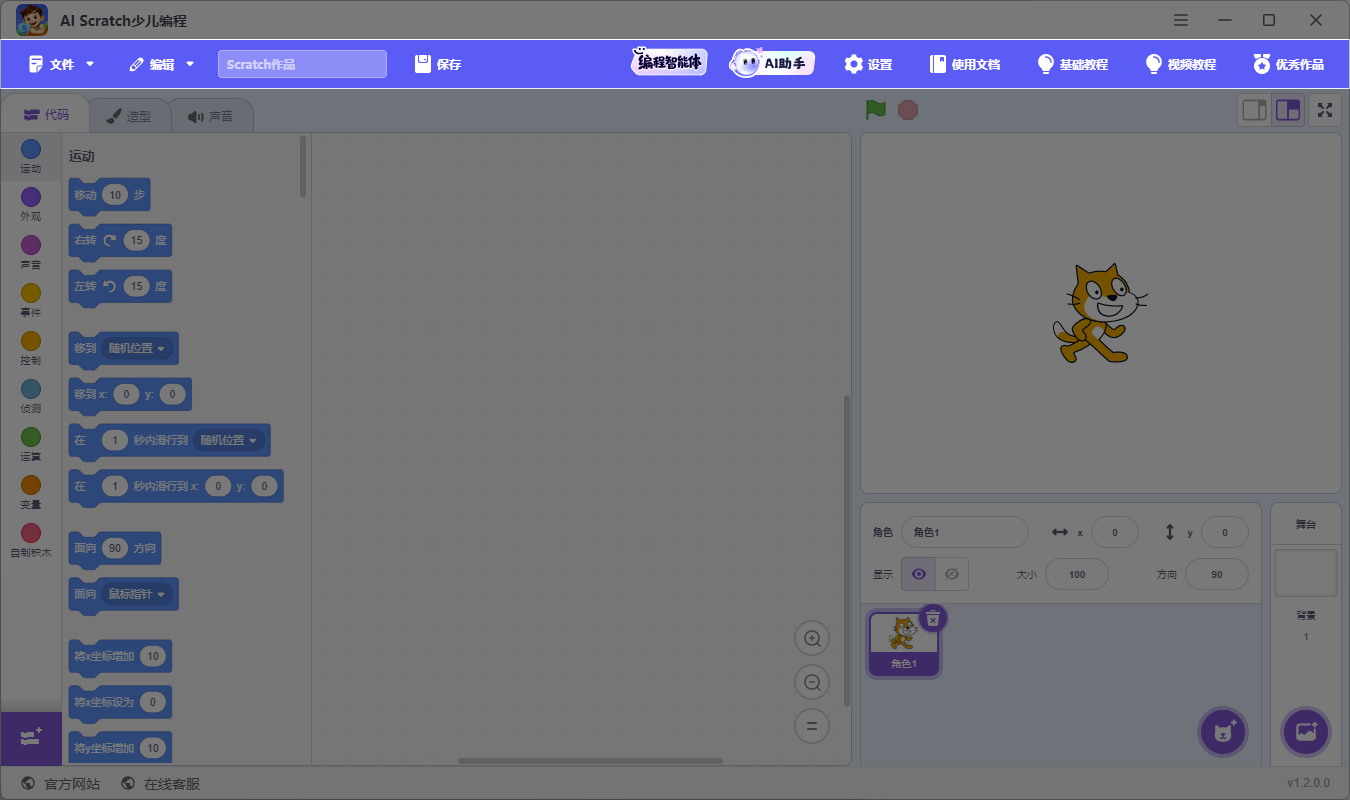The image size is (1350, 800).
Task: Select the Motion category circle
Action: 31,149
